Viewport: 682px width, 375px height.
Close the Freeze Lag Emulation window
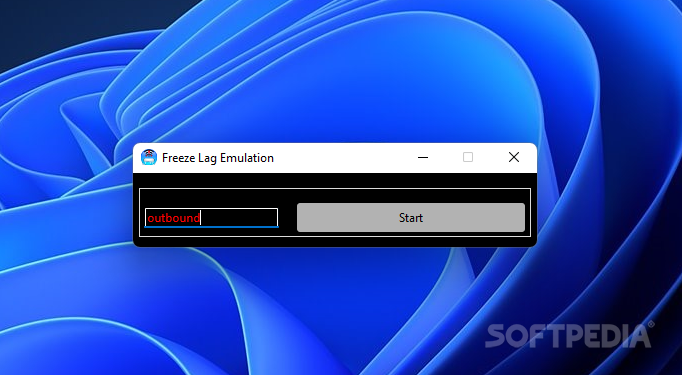click(x=514, y=157)
